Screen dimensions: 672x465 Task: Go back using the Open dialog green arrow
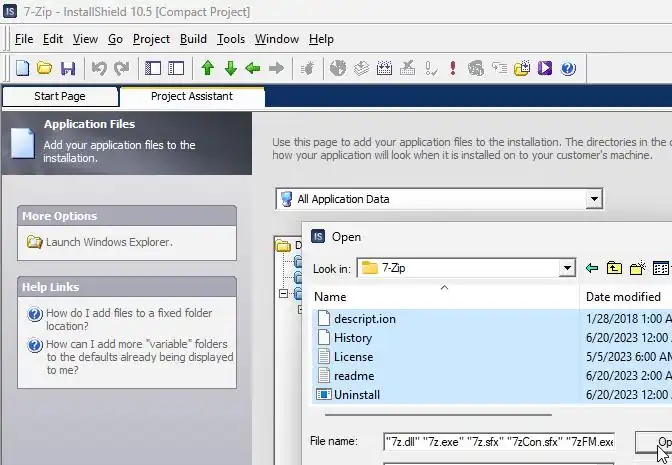click(x=592, y=268)
